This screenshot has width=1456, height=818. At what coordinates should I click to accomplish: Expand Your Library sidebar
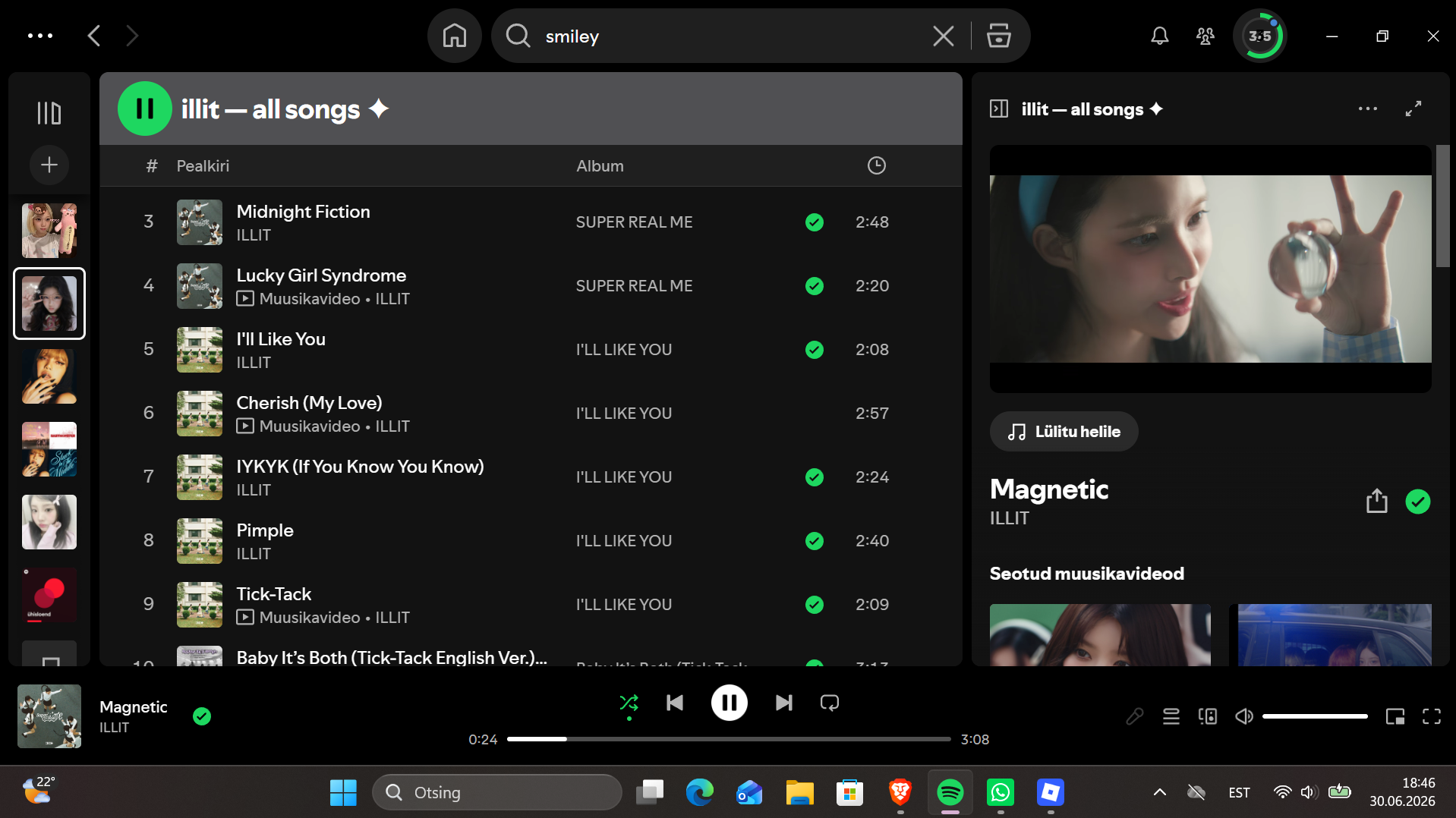49,113
